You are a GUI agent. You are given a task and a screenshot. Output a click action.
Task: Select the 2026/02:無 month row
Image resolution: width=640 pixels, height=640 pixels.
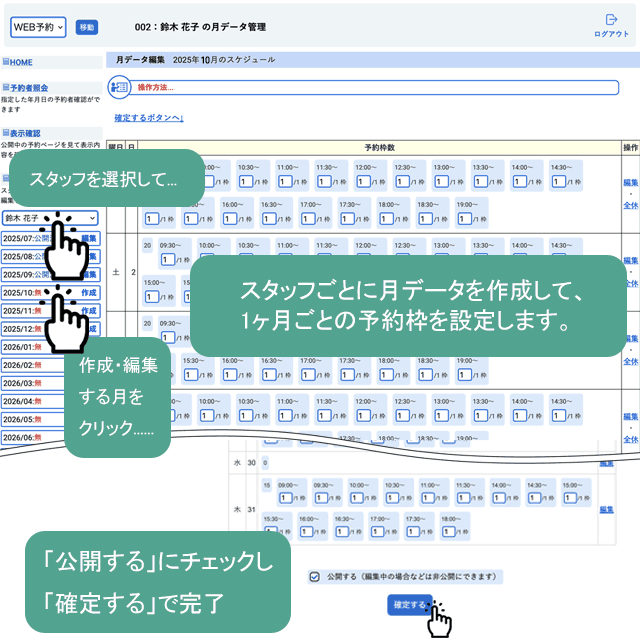tap(33, 365)
